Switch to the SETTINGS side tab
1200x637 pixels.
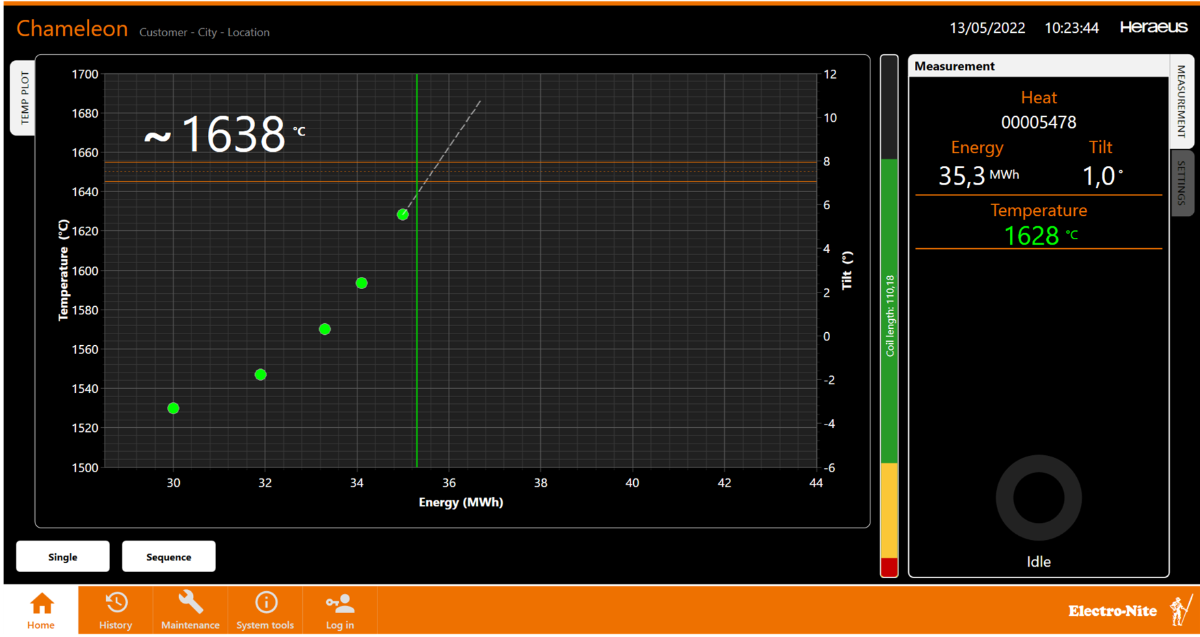1181,183
